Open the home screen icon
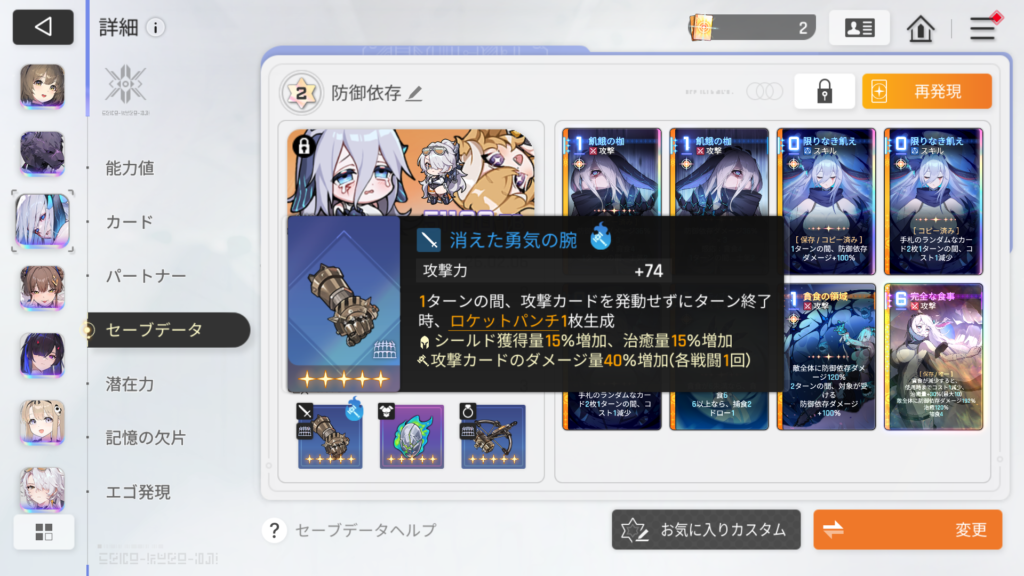The width and height of the screenshot is (1024, 576). 920,28
